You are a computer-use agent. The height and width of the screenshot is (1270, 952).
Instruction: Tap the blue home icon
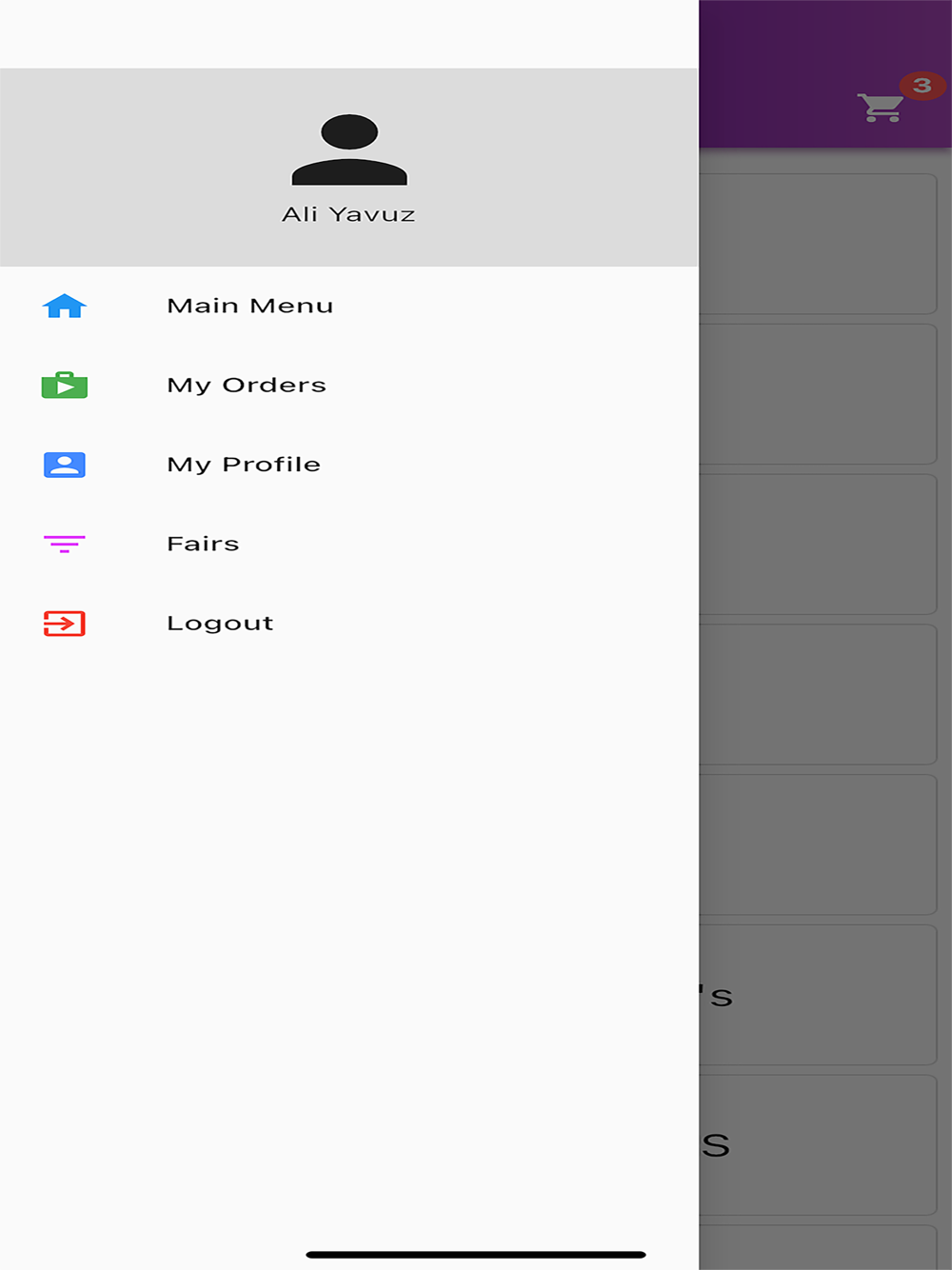(x=65, y=306)
